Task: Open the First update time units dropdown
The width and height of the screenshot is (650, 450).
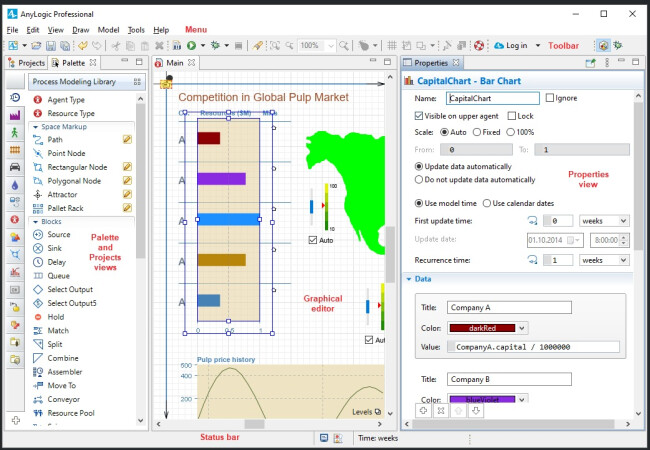Action: point(604,221)
